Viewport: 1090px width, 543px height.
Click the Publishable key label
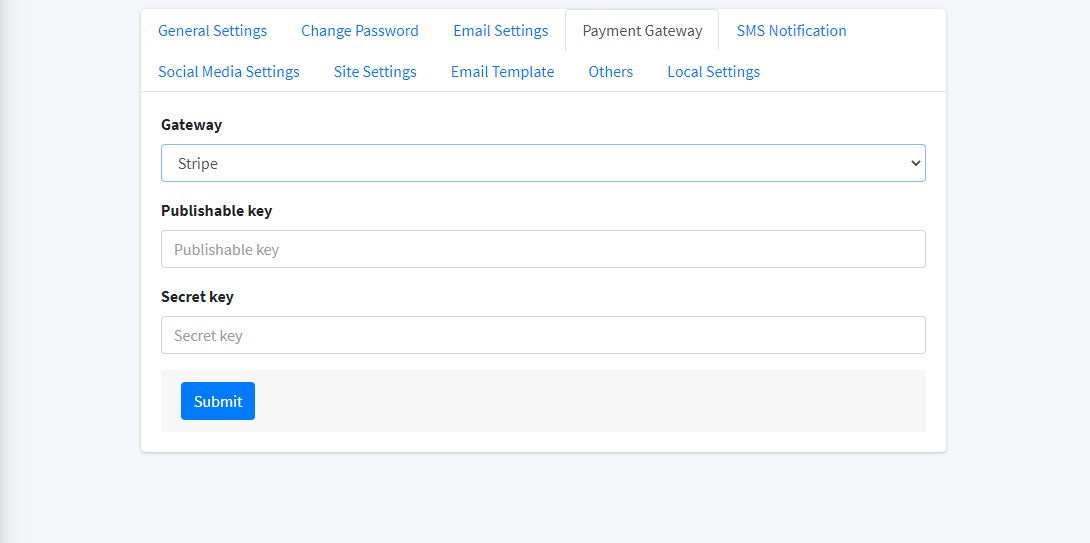216,211
